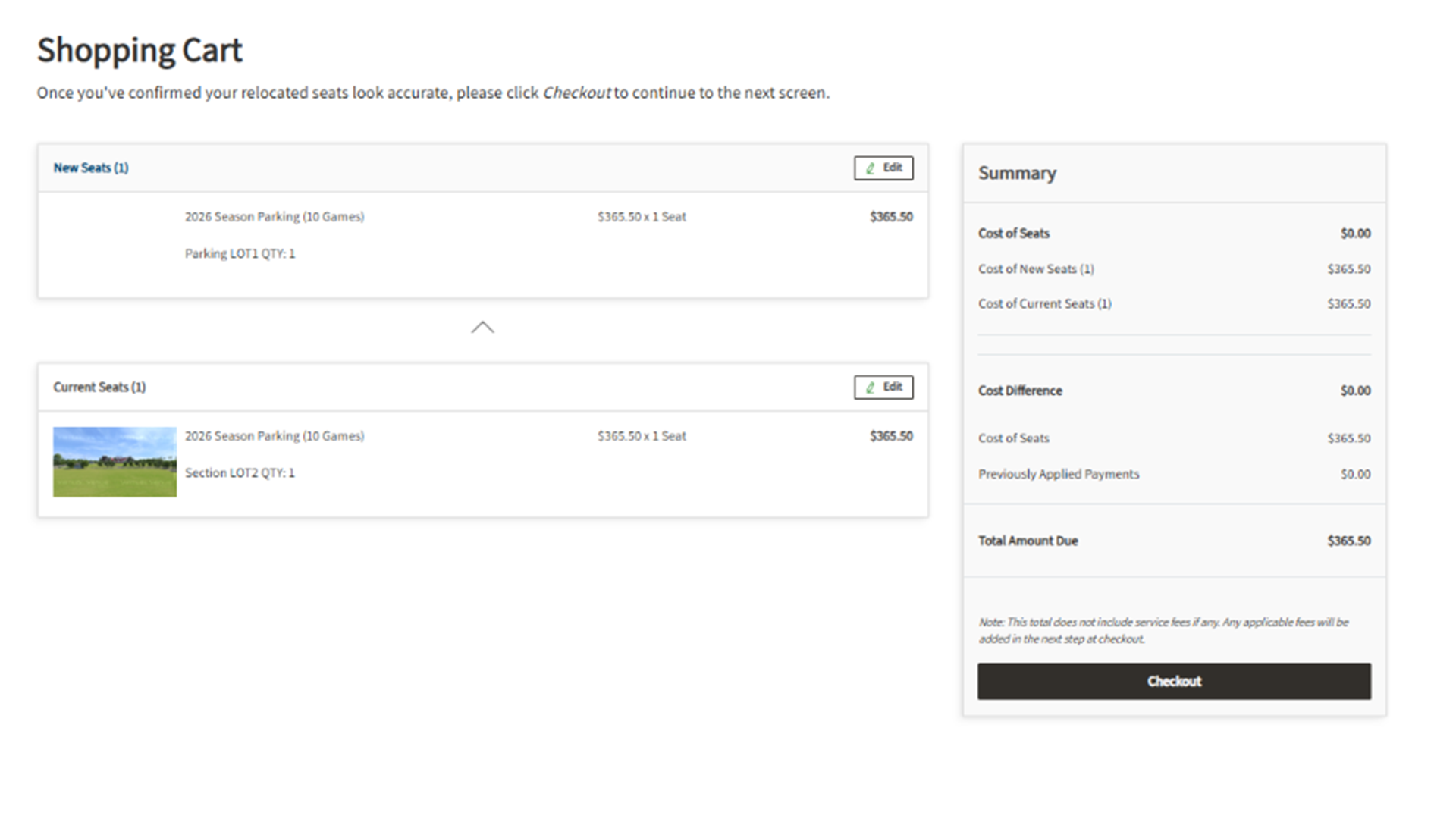Image resolution: width=1456 pixels, height=819 pixels.
Task: Click 2026 Season Parking title in Current Seats
Action: tap(275, 436)
